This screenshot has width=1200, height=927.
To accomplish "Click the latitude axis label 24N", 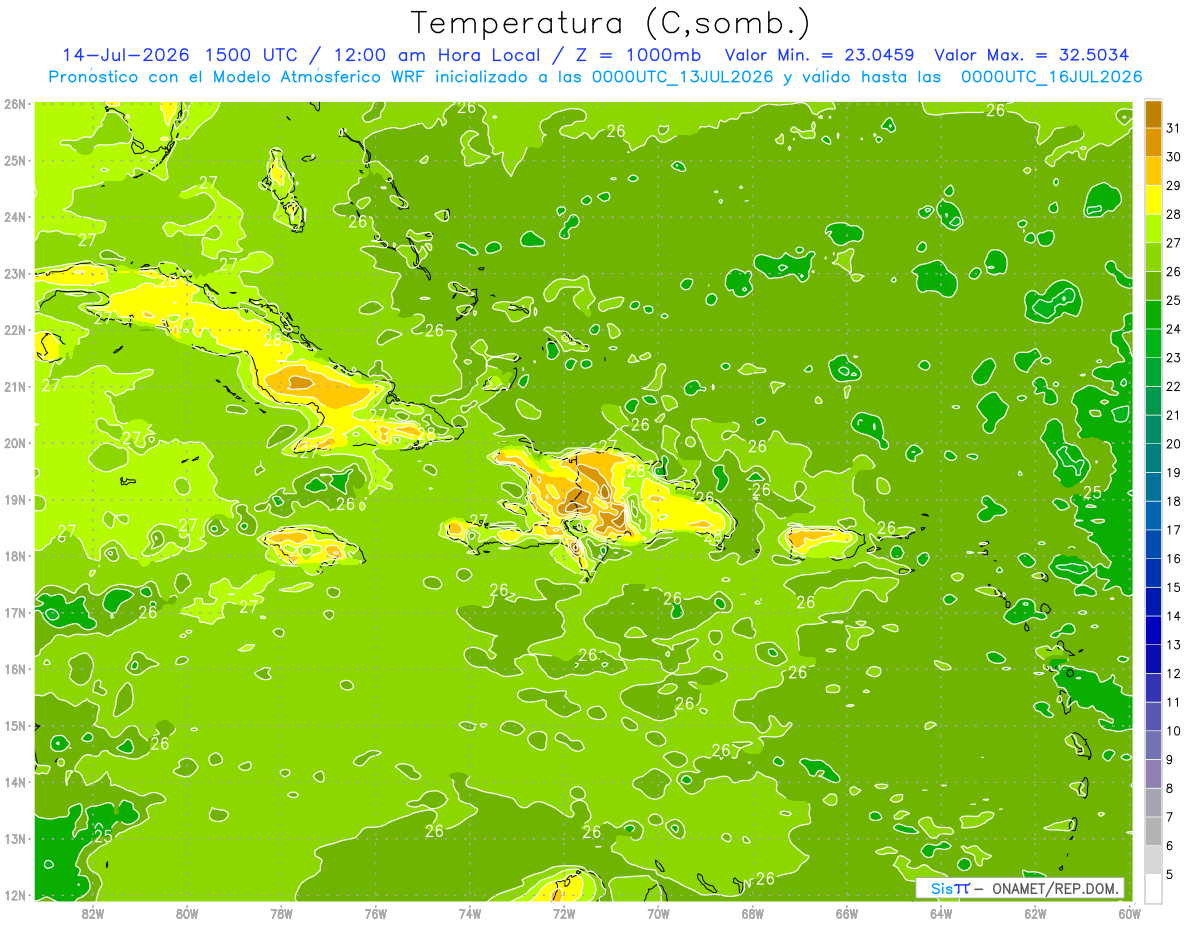I will [x=16, y=217].
